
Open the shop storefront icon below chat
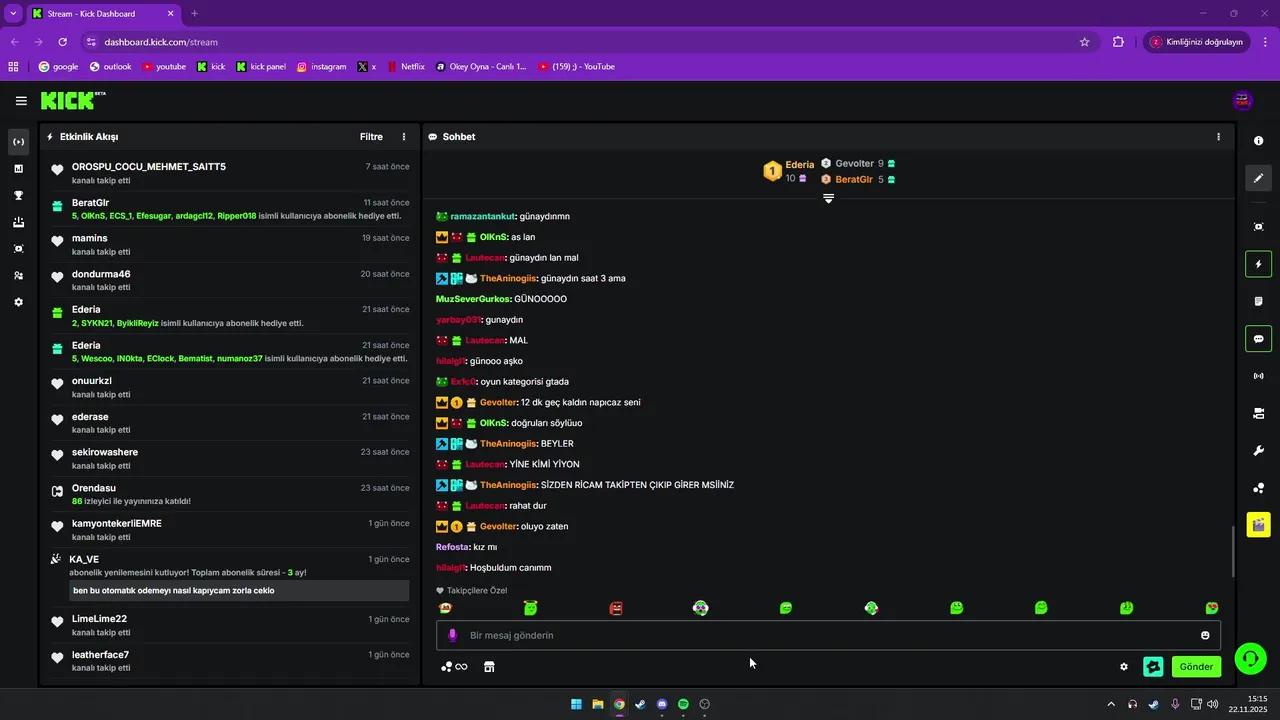489,667
